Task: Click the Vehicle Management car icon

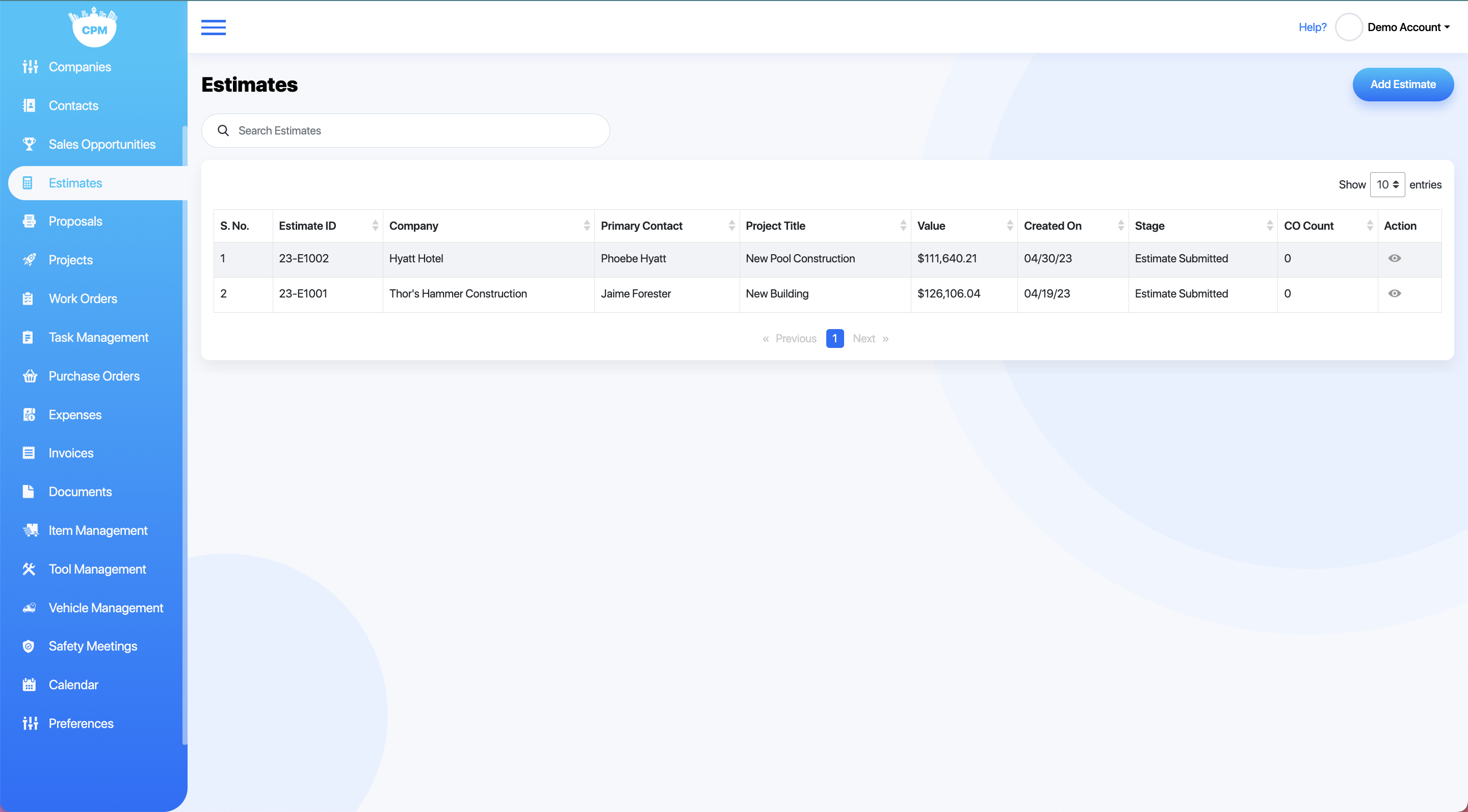Action: [x=30, y=608]
